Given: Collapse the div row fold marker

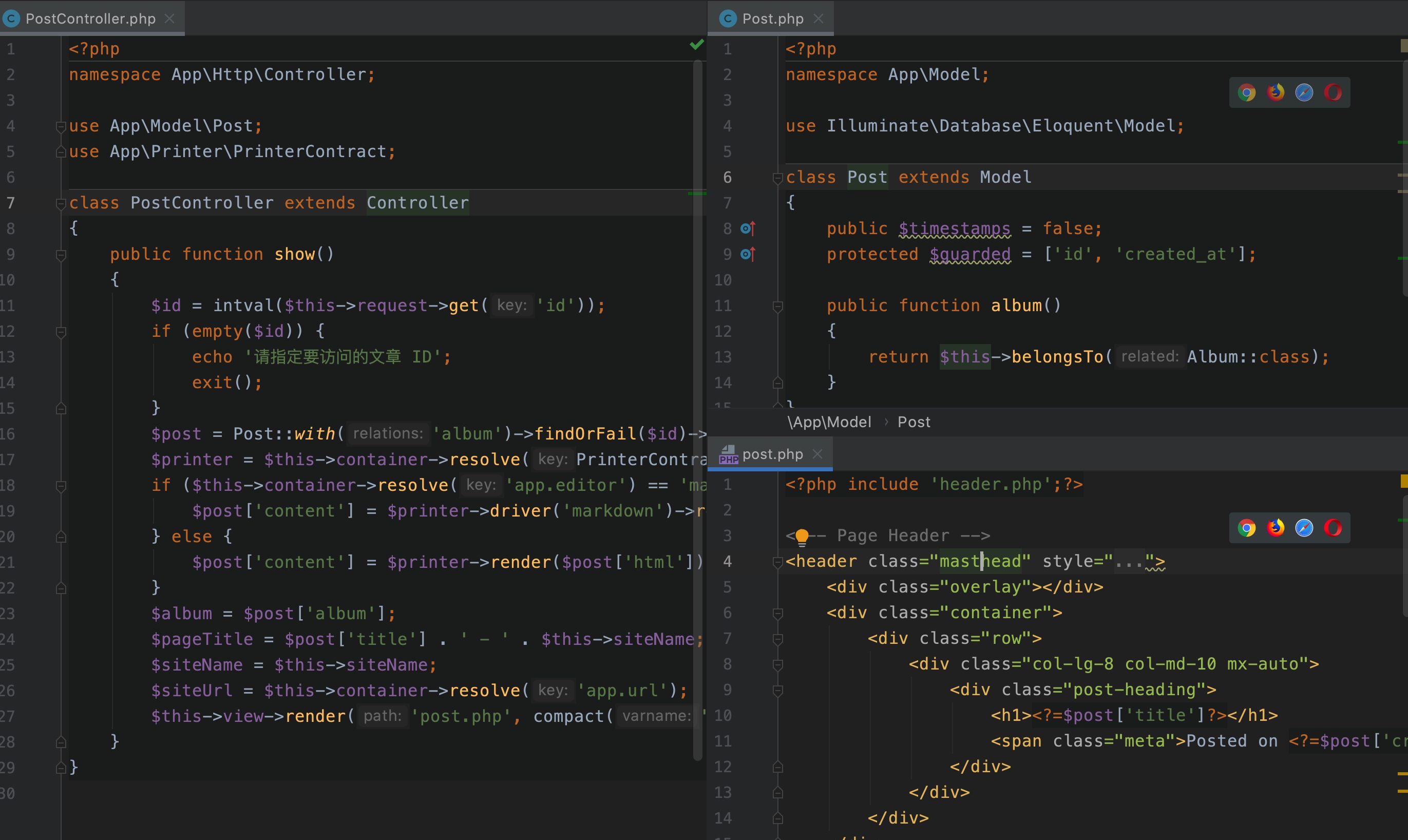Looking at the screenshot, I should tap(777, 639).
